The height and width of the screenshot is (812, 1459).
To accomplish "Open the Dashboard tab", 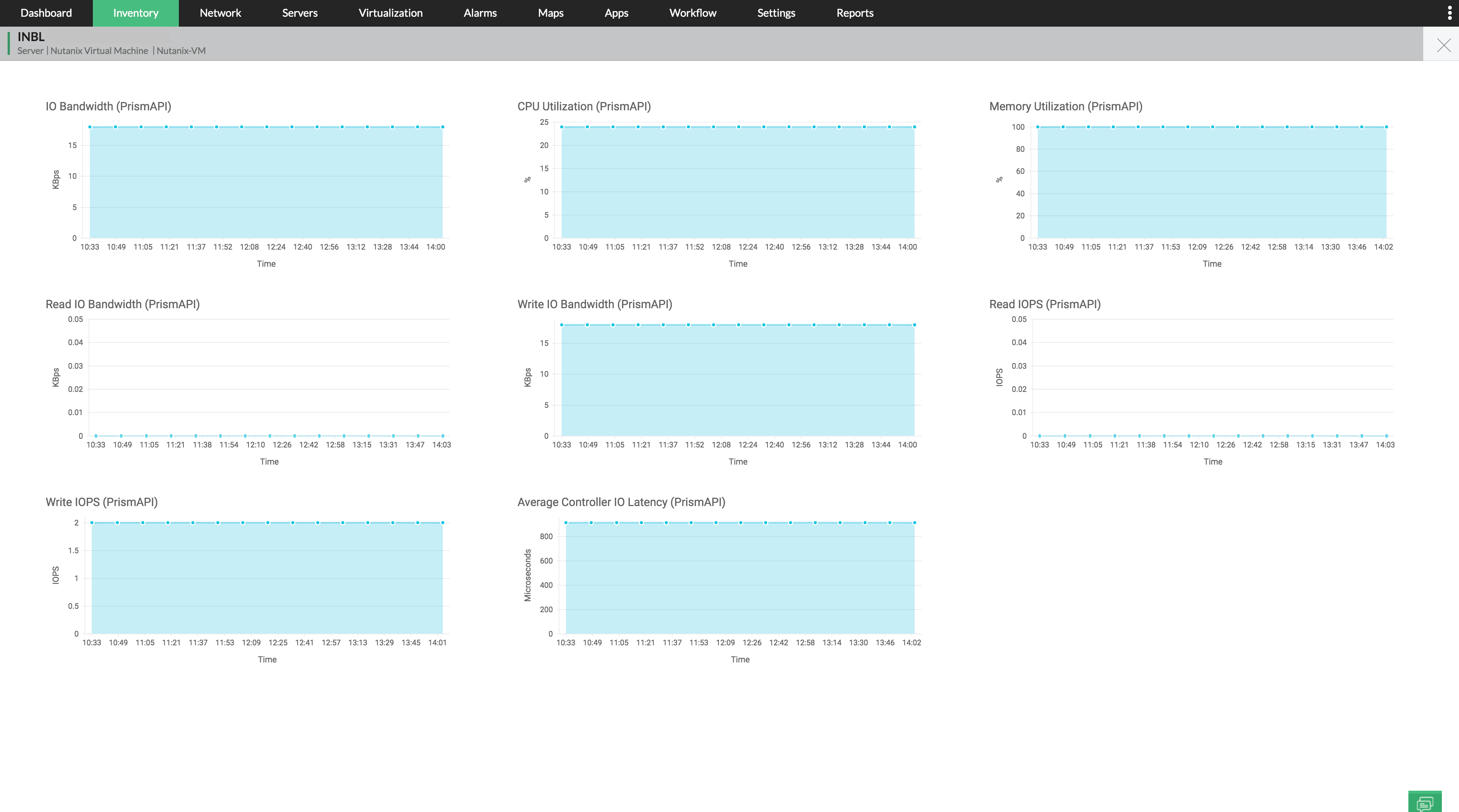I will point(46,13).
